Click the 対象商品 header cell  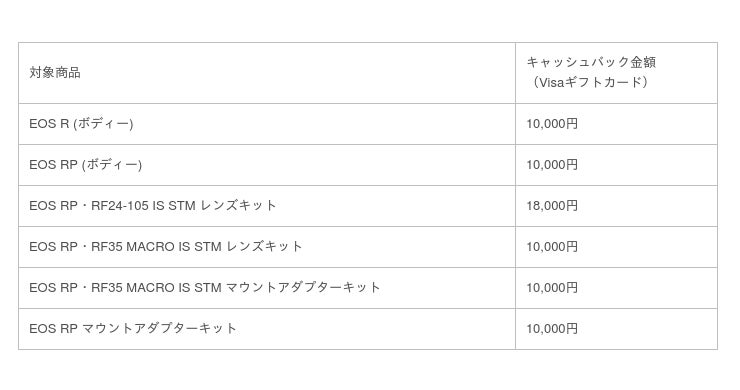coord(267,73)
